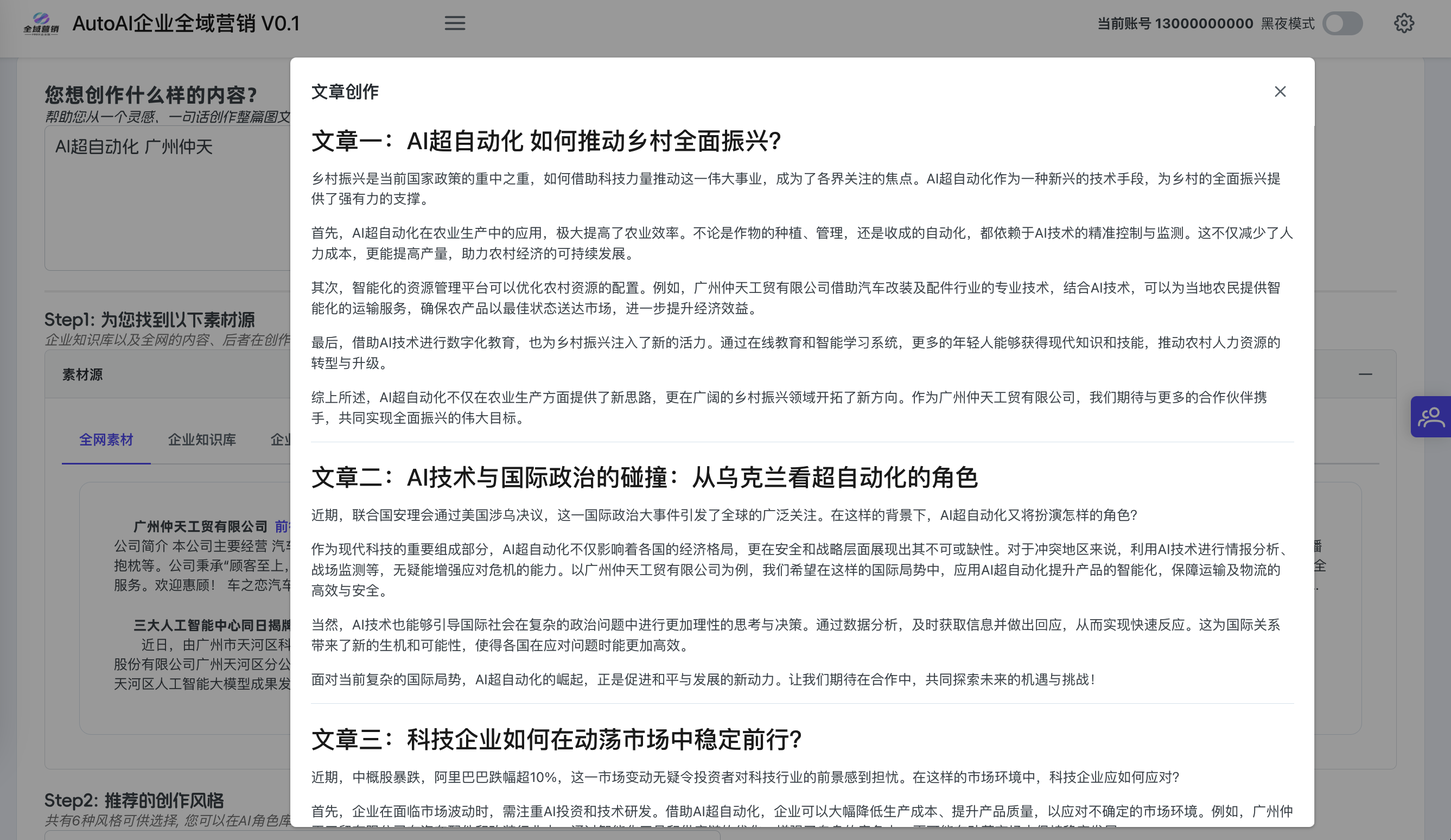1451x840 pixels.
Task: Toggle the 黑夜模式 dark mode switch
Action: click(1342, 24)
